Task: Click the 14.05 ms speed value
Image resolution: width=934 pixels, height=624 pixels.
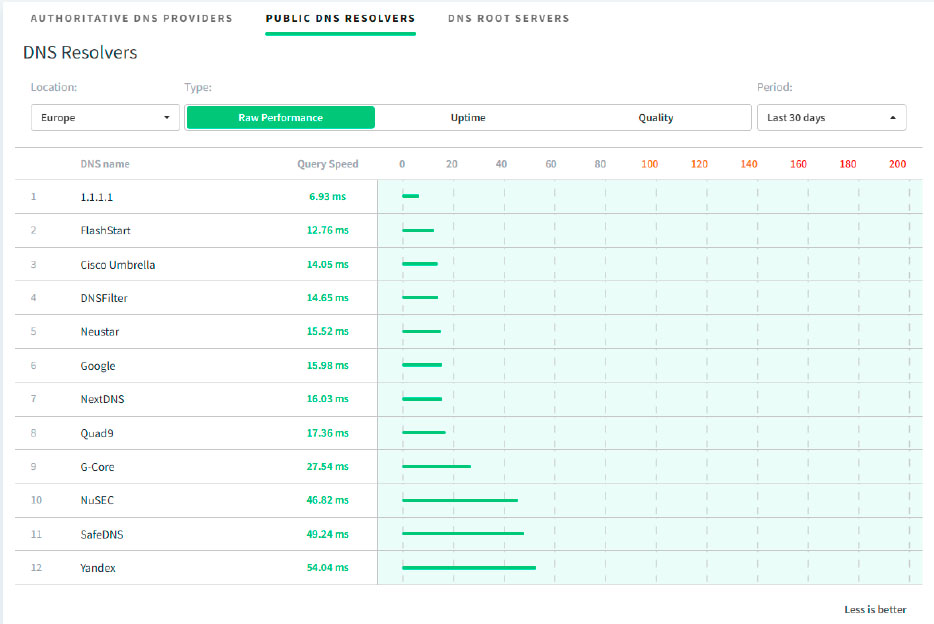Action: tap(328, 264)
